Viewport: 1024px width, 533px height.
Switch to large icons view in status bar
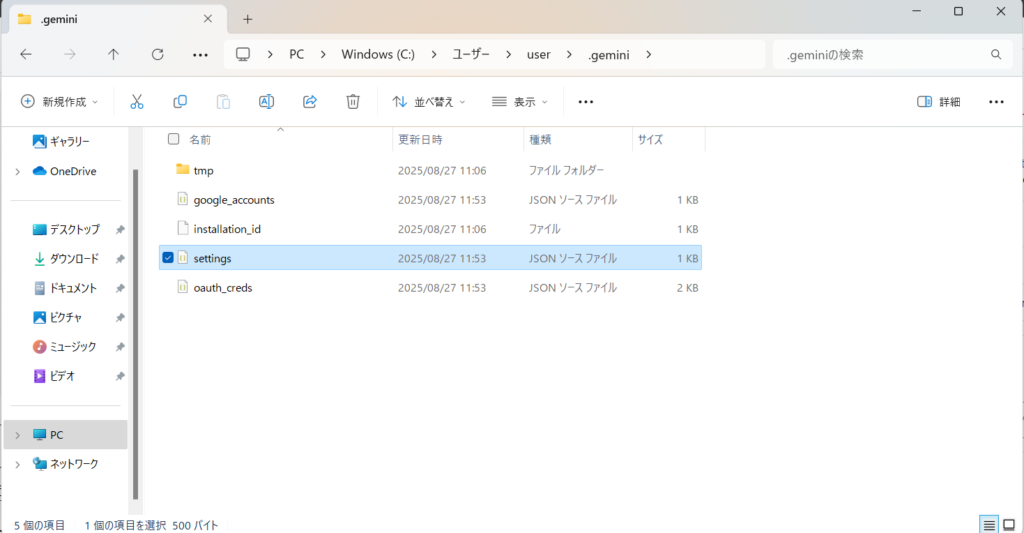tap(1010, 524)
